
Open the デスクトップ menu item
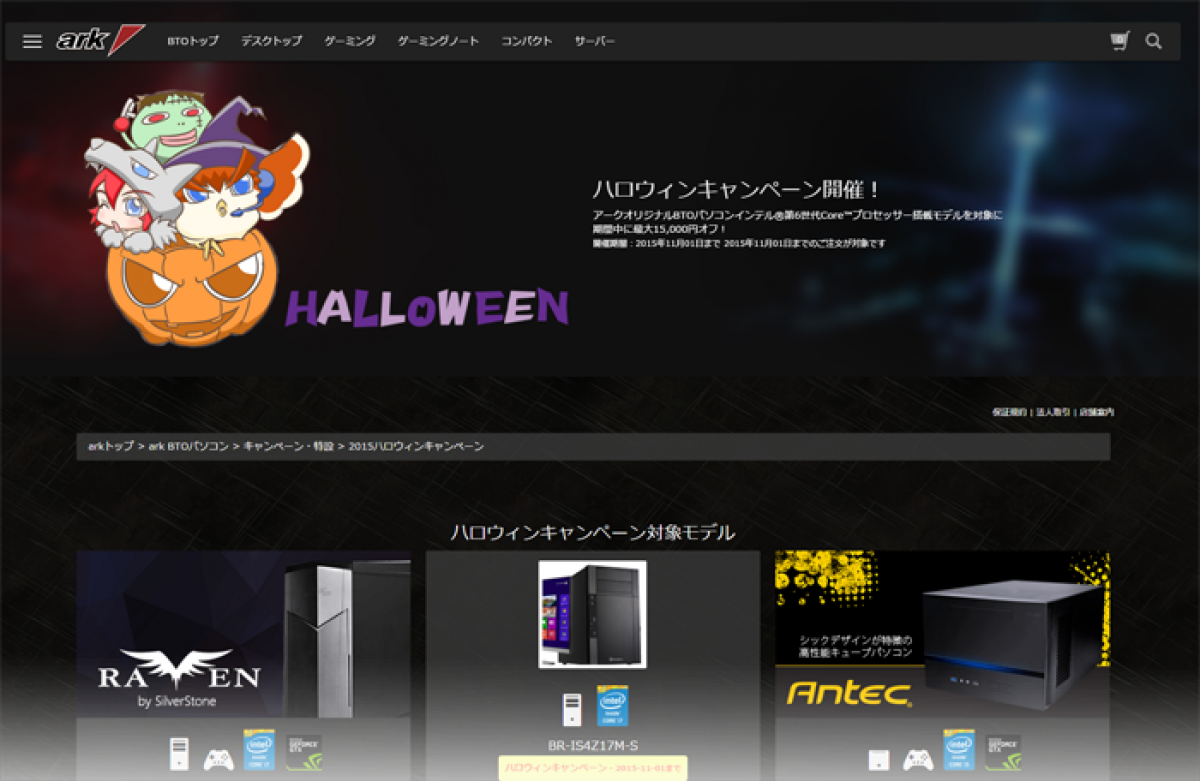[x=271, y=41]
